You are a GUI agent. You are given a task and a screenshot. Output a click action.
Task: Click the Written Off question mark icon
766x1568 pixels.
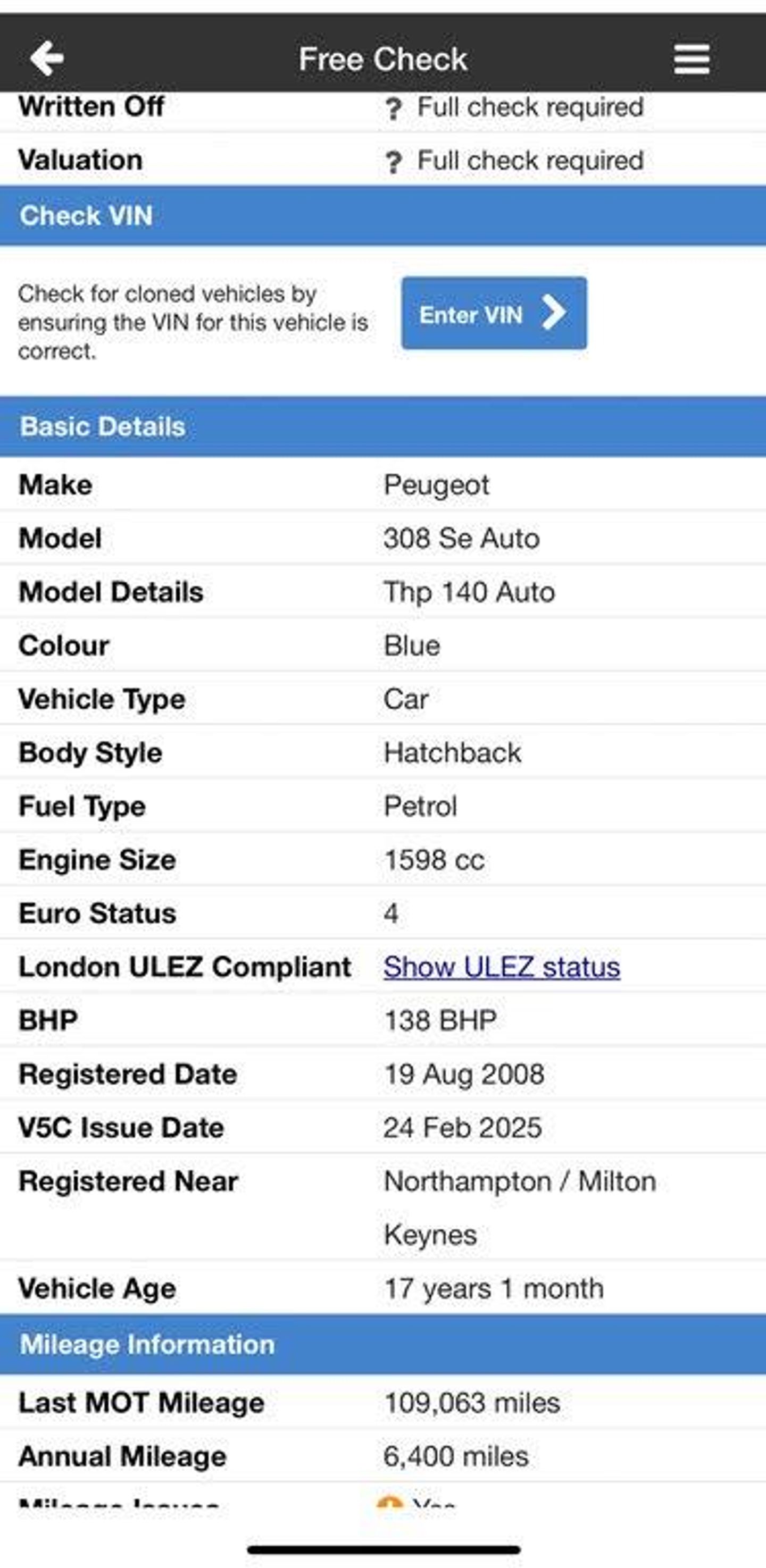click(x=393, y=109)
